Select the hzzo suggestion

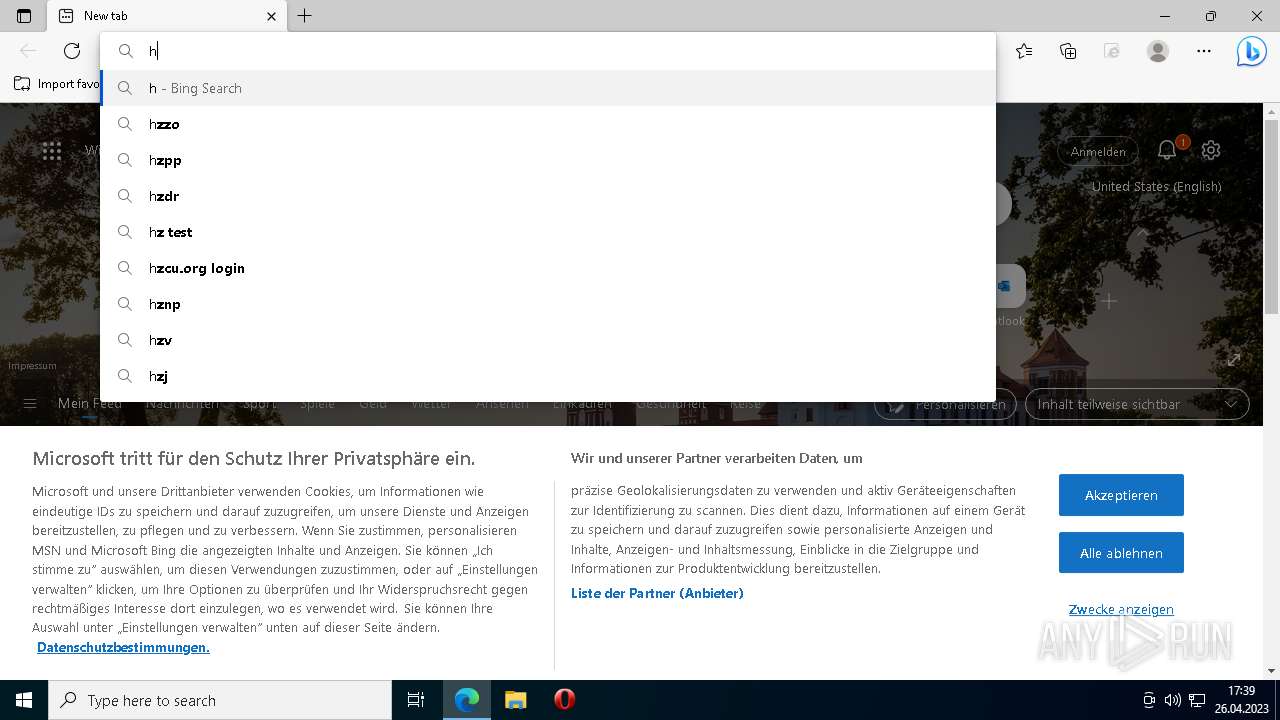[548, 124]
